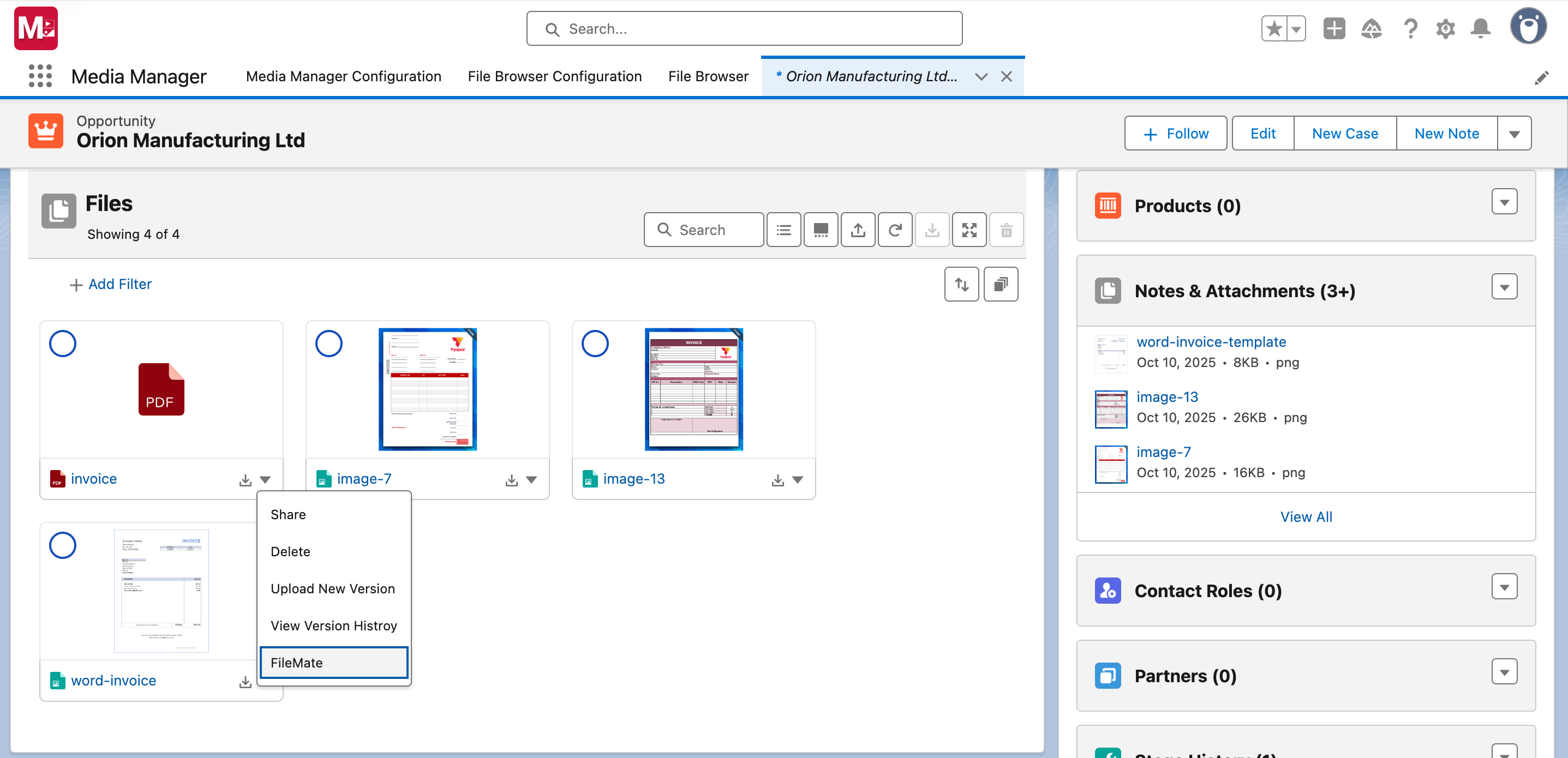The width and height of the screenshot is (1568, 758).
Task: Click the upload file icon in Files toolbar
Action: pos(858,230)
